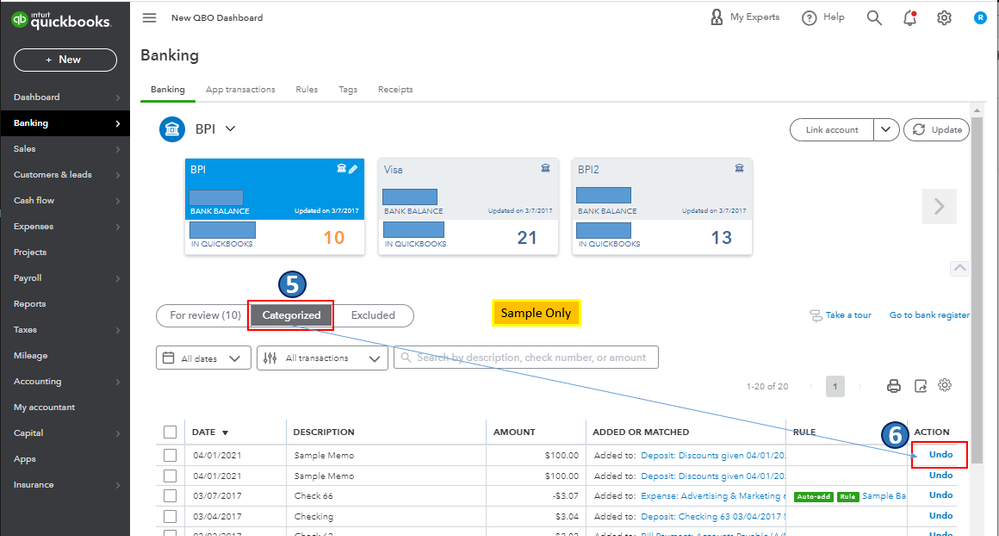Open the All transactions filter
999x536 pixels.
pyautogui.click(x=322, y=358)
